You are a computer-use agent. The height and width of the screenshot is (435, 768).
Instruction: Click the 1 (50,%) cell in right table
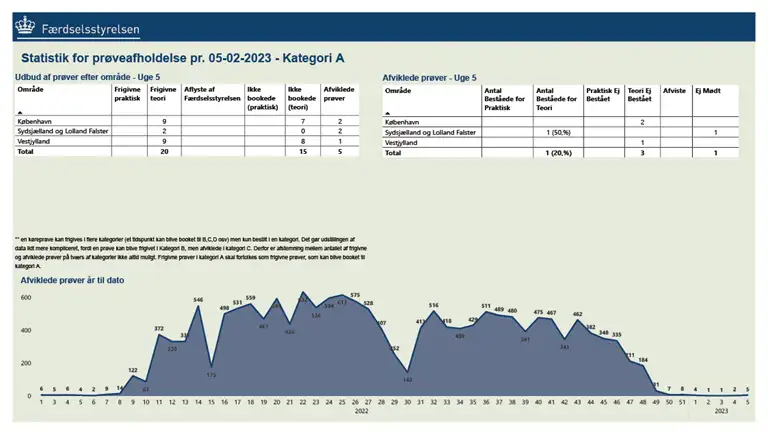(x=558, y=132)
